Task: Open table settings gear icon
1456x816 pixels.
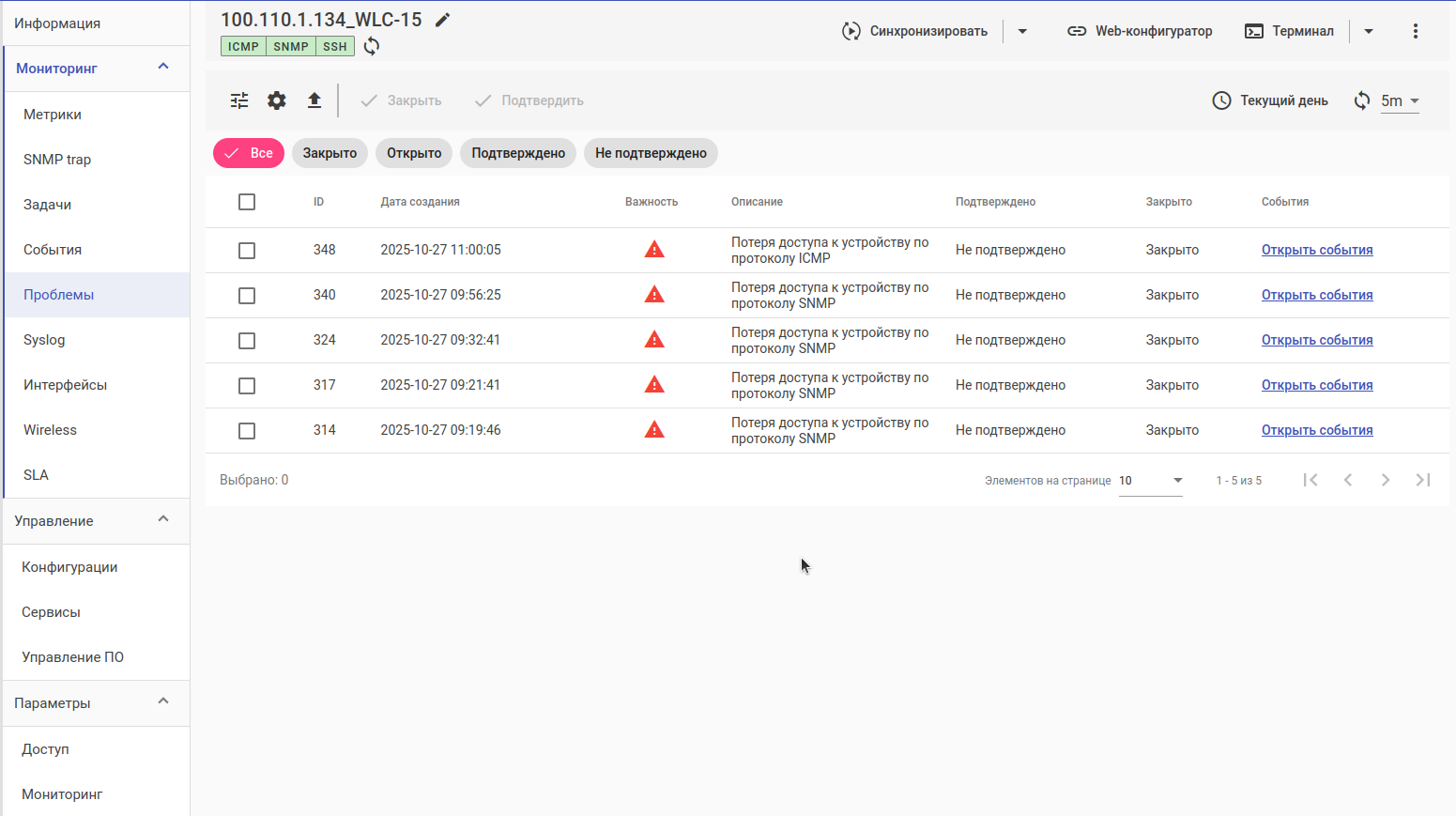Action: [x=277, y=100]
